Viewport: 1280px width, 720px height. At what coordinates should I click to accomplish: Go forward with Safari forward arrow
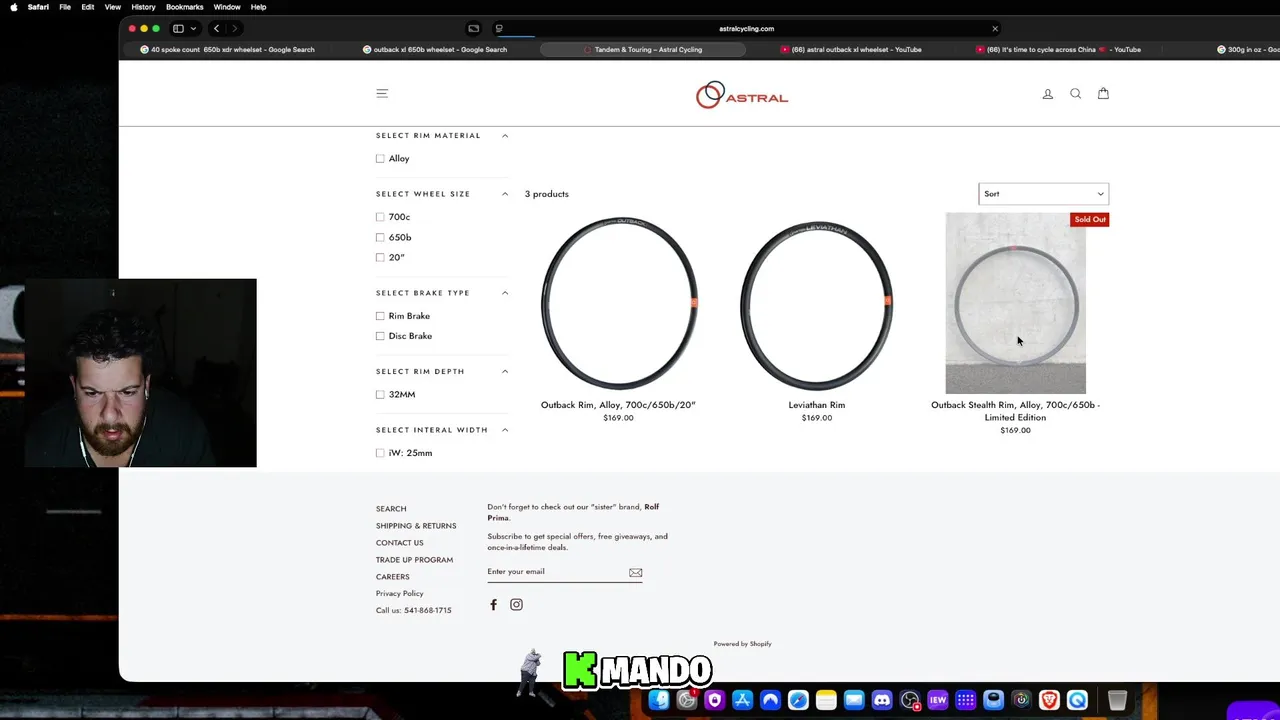tap(235, 29)
